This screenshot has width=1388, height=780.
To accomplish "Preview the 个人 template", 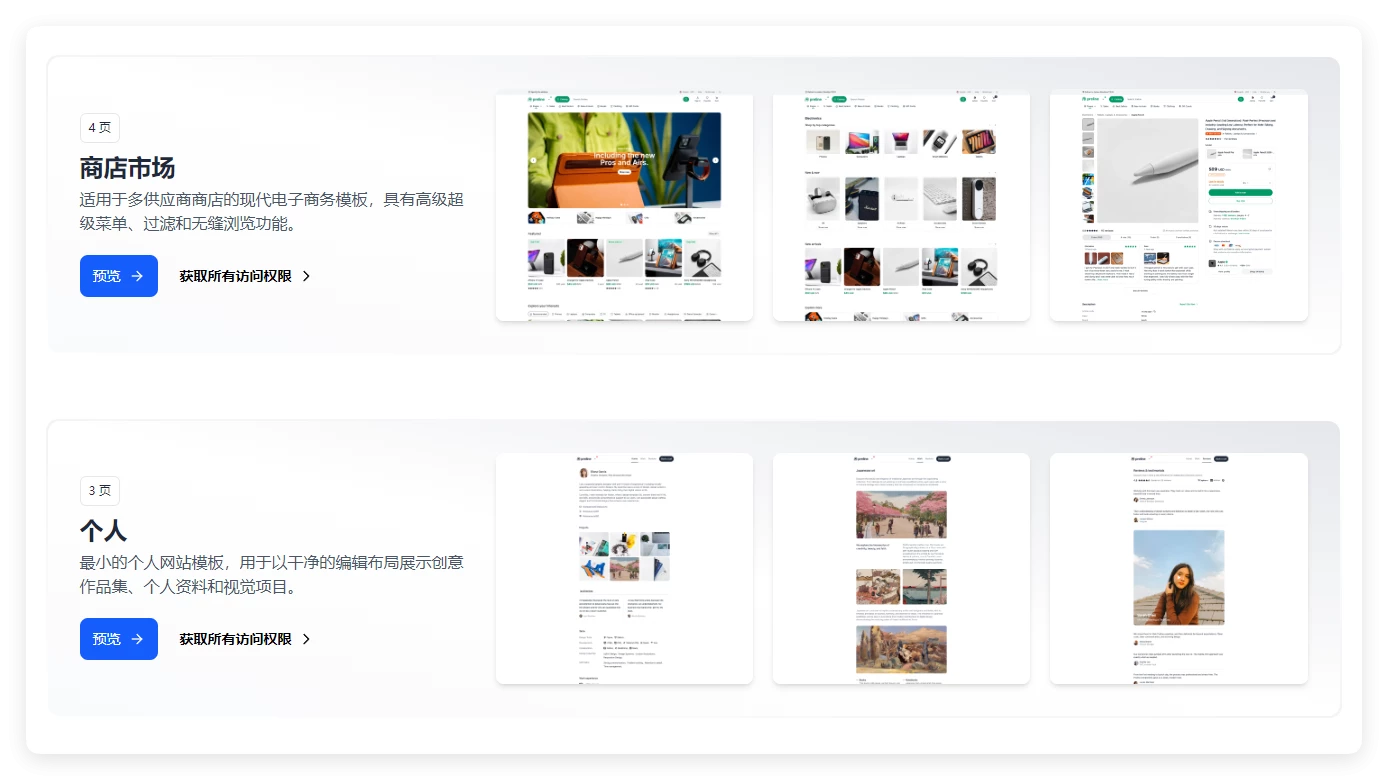I will tap(118, 639).
